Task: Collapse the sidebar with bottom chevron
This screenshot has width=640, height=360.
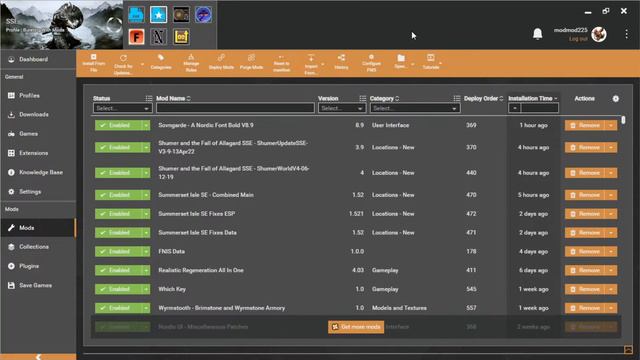Action: pyautogui.click(x=38, y=357)
